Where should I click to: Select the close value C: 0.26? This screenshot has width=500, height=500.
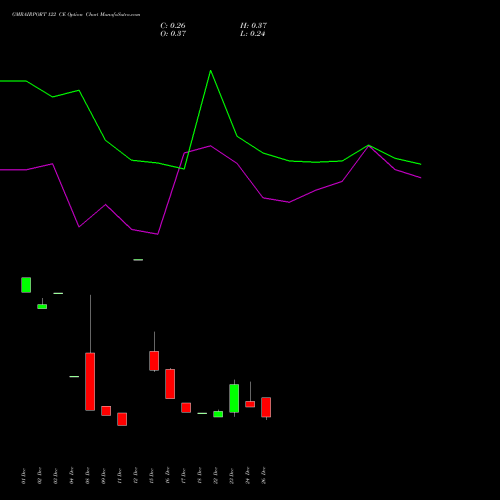(x=173, y=26)
